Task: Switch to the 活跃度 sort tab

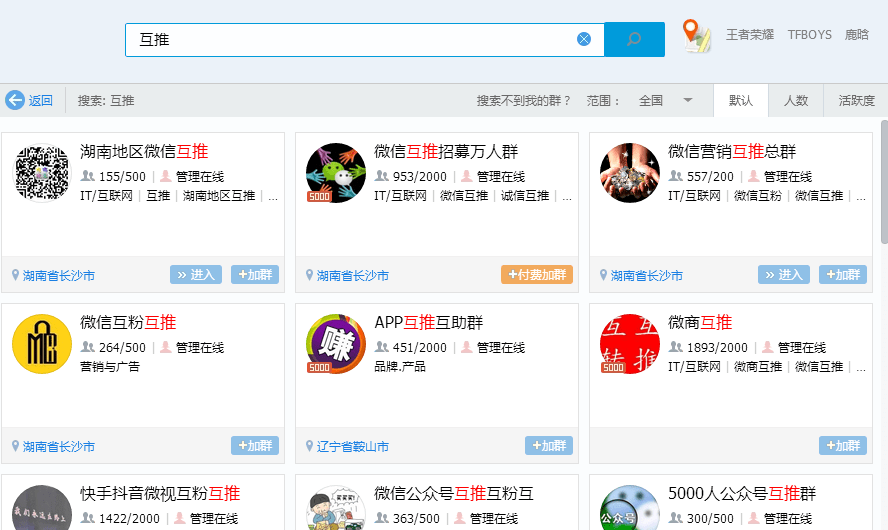Action: [856, 100]
